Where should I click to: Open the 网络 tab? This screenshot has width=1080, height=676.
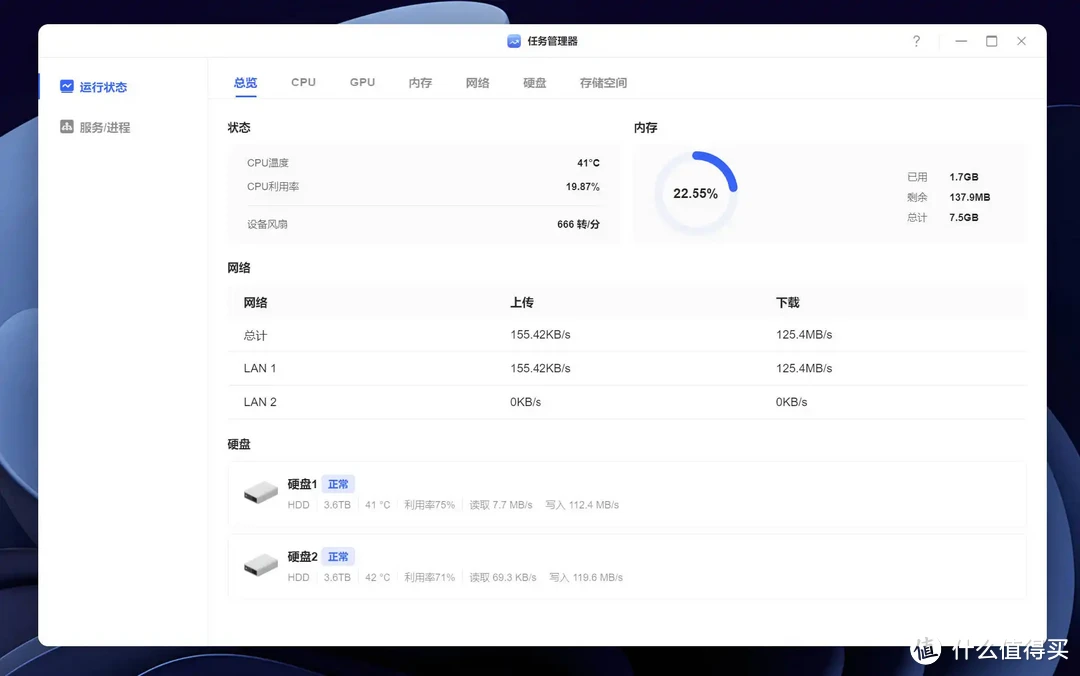(478, 82)
